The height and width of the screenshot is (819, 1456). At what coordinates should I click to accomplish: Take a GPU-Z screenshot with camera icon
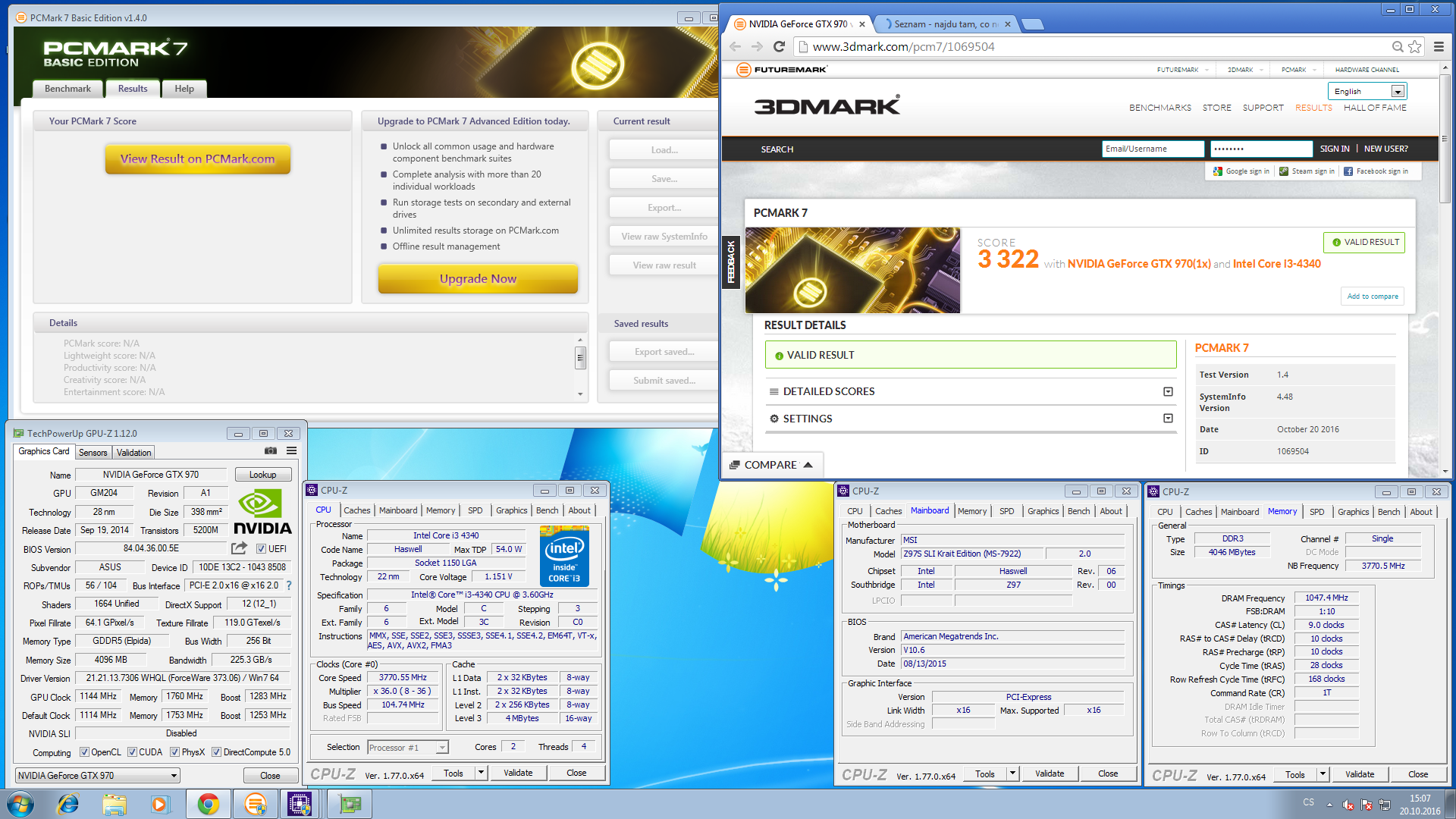(x=271, y=451)
